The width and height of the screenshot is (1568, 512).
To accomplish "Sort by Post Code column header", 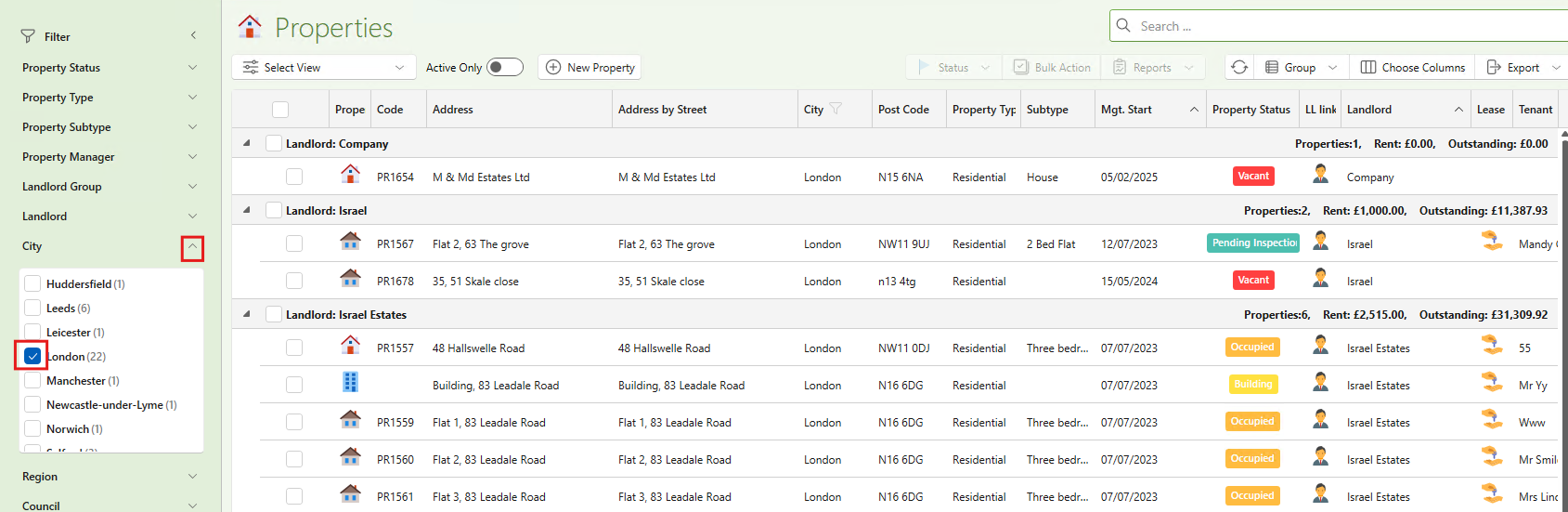I will point(908,110).
